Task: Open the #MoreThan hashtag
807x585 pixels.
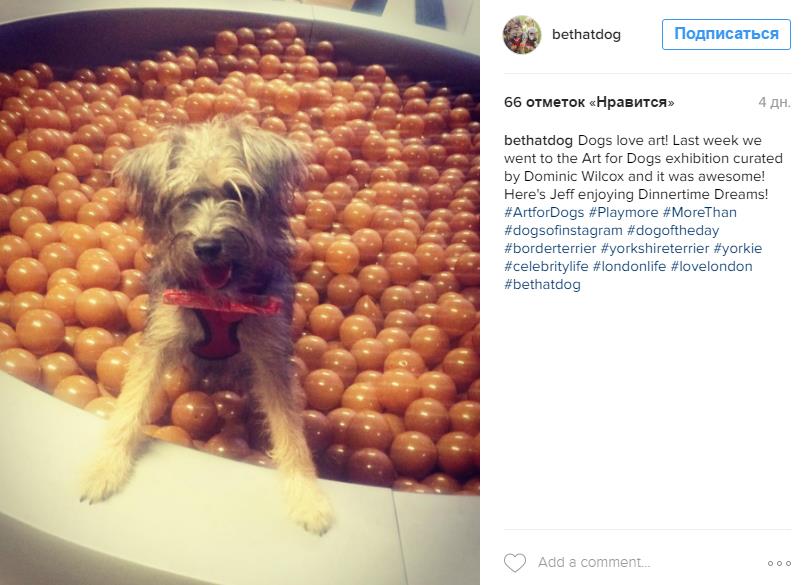Action: pos(699,212)
